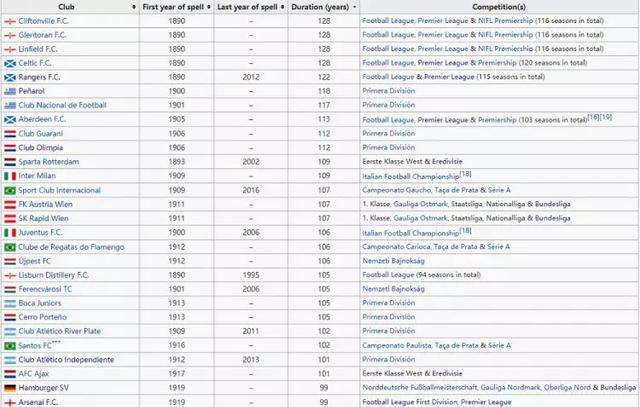Open Oberliga Nord link
The image size is (640, 407).
[567, 388]
